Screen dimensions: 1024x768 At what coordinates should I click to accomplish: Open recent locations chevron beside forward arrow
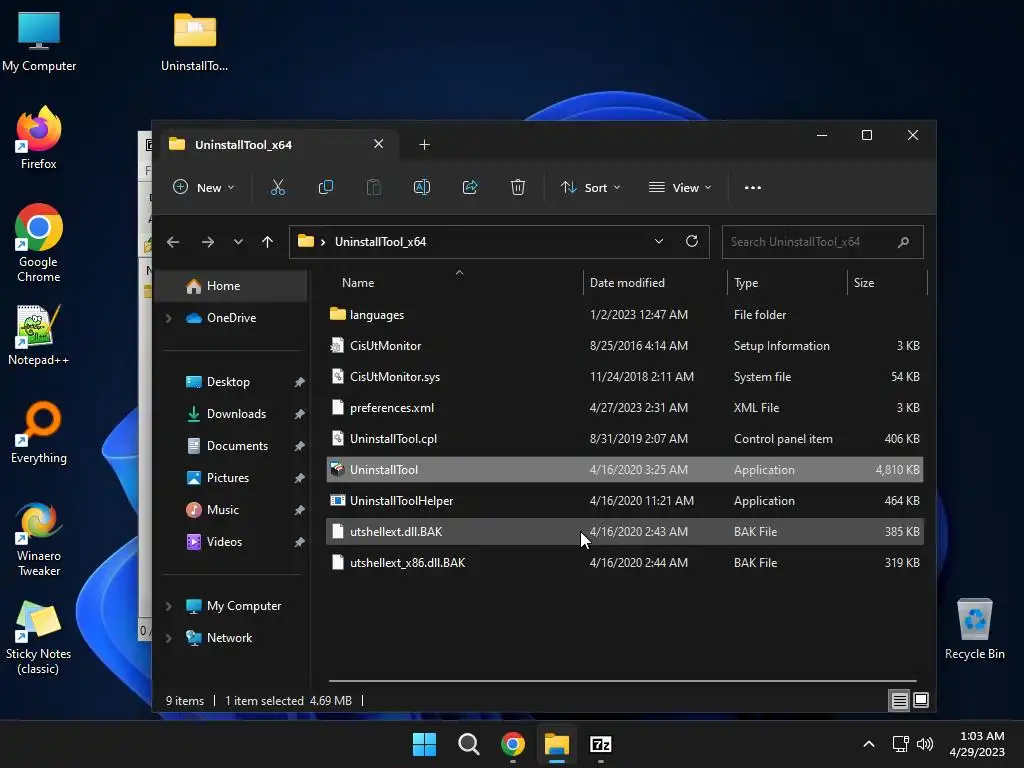coord(238,242)
